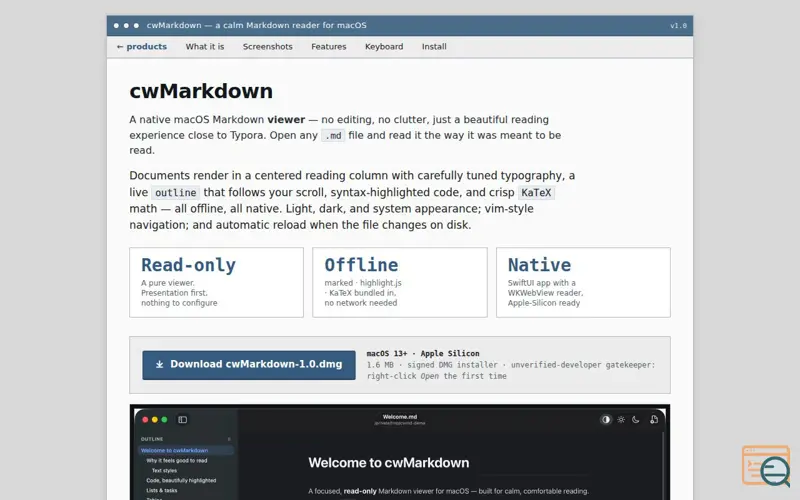Screen dimensions: 800x500
Task: Click the download arrow icon on the button
Action: [160, 364]
